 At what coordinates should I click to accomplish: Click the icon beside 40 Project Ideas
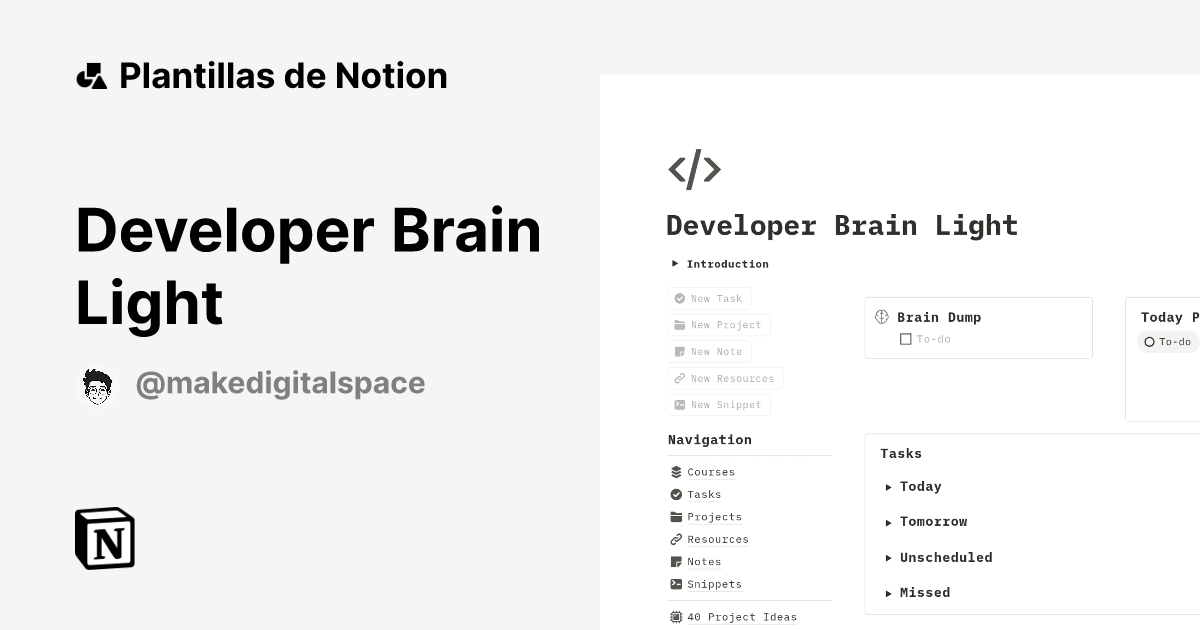676,616
